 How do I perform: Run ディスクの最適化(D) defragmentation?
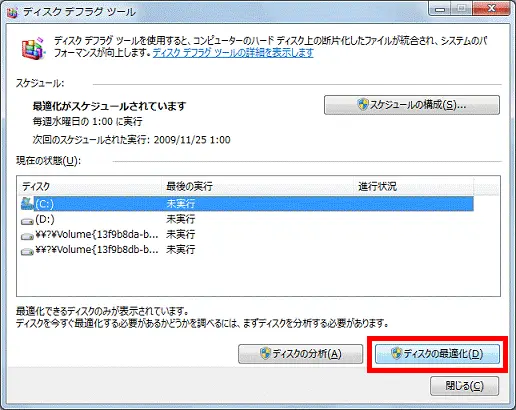pyautogui.click(x=437, y=354)
